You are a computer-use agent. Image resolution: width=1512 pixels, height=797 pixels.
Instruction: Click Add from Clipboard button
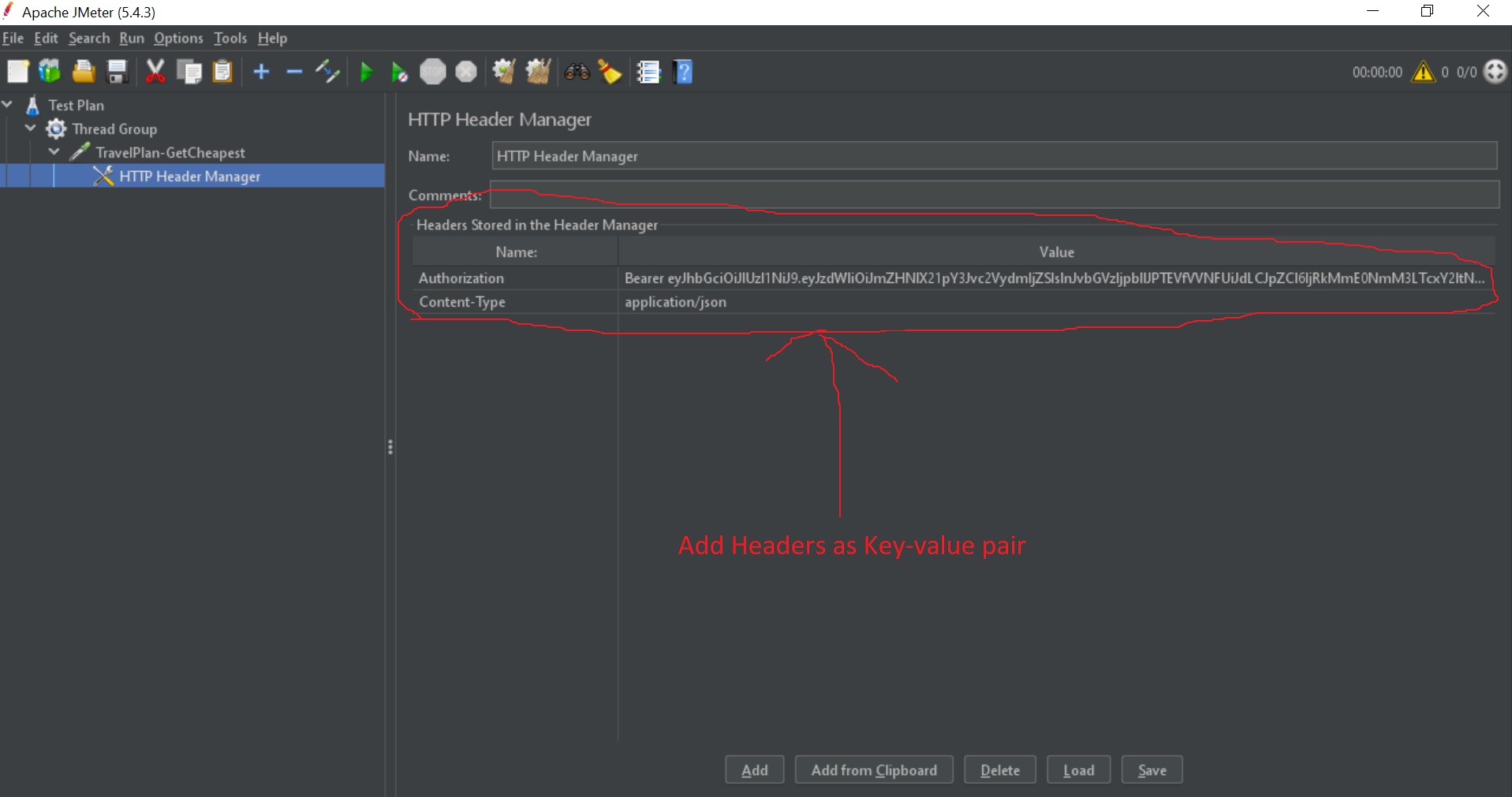point(874,770)
